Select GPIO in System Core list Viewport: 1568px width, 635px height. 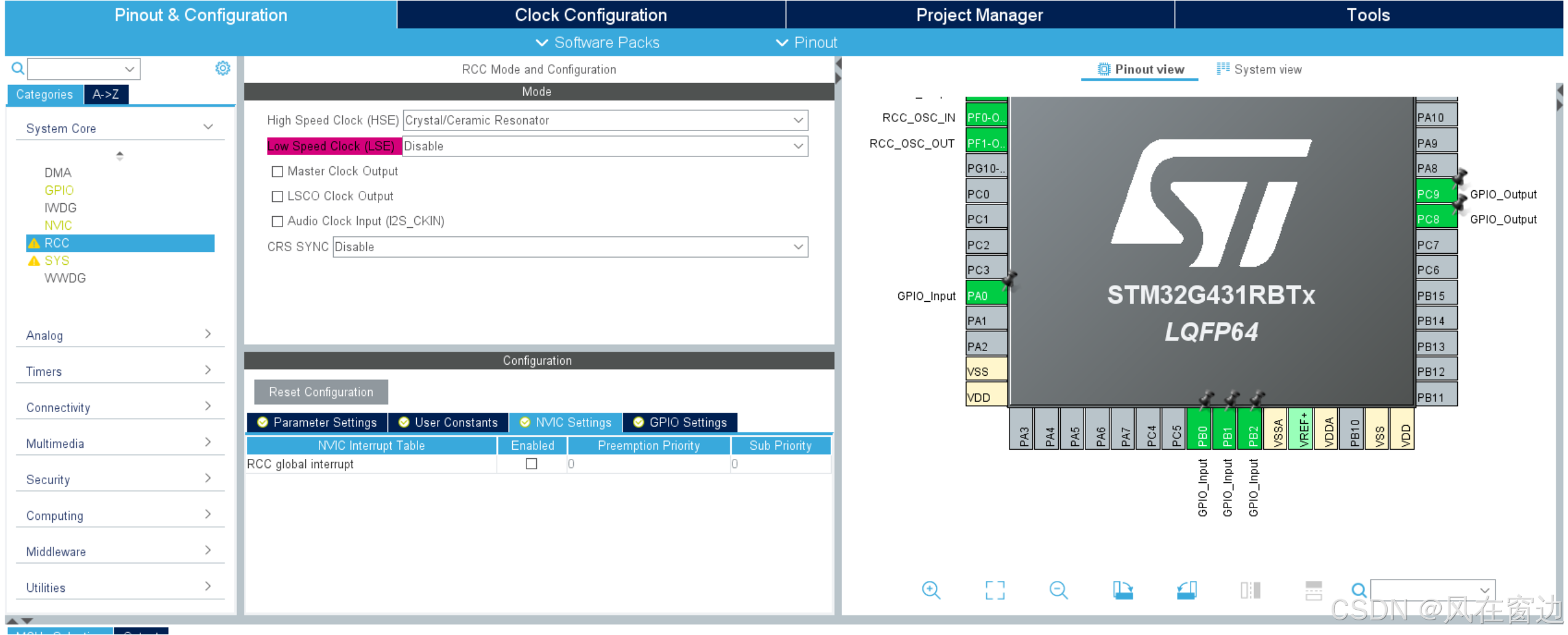(59, 190)
